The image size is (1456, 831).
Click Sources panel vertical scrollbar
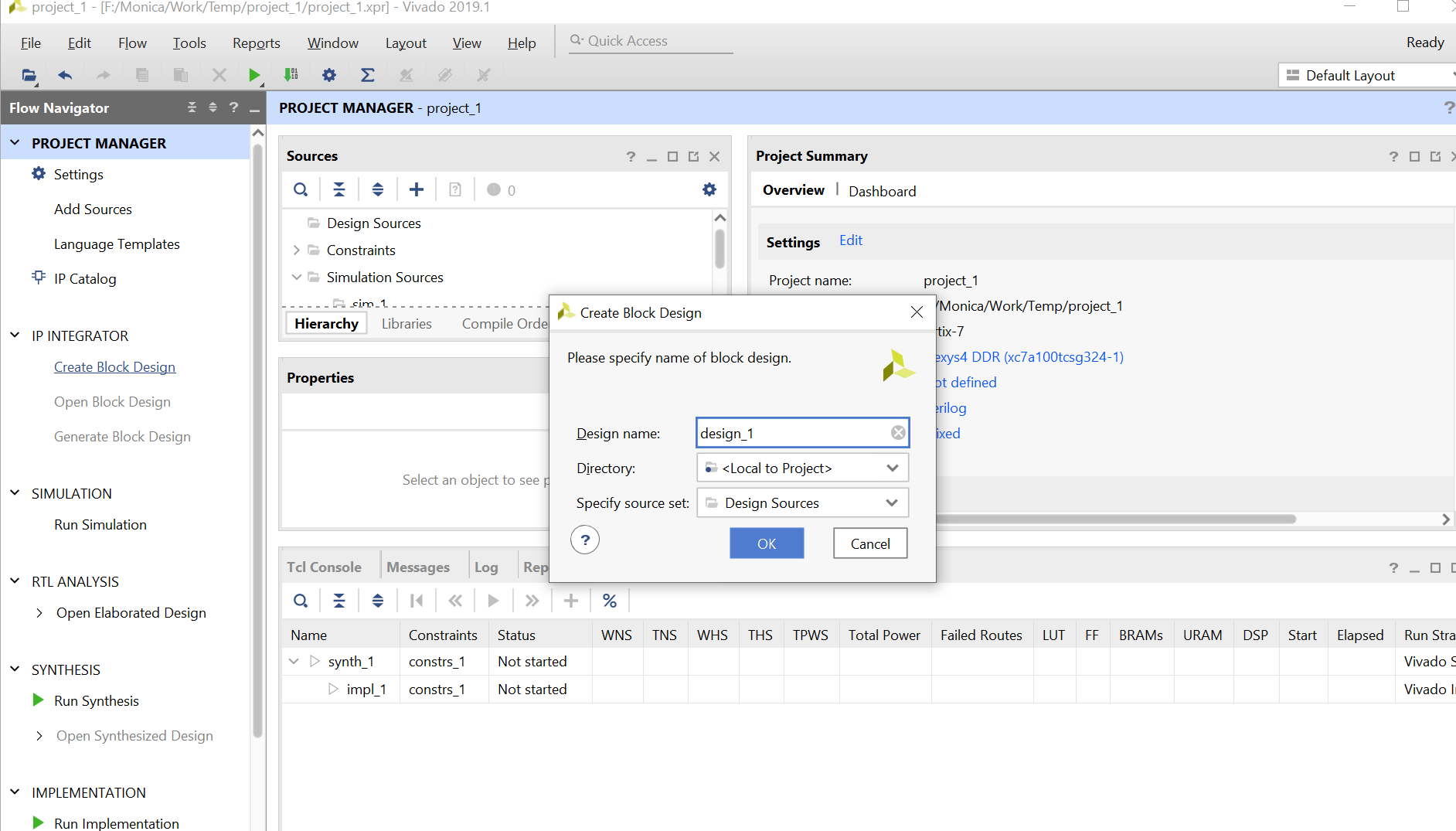(x=720, y=248)
